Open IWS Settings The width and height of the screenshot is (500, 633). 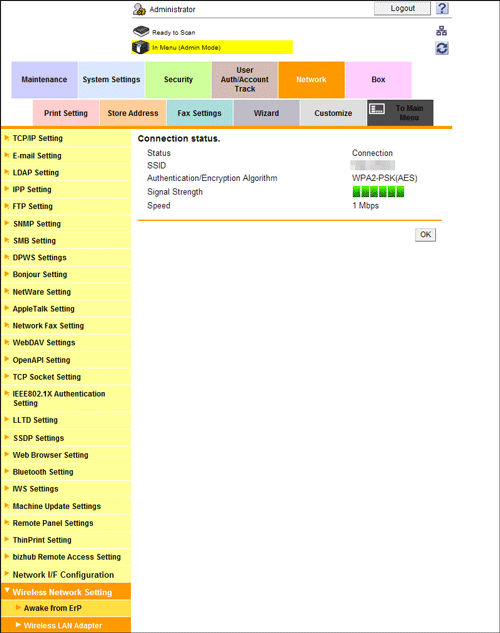(x=66, y=489)
